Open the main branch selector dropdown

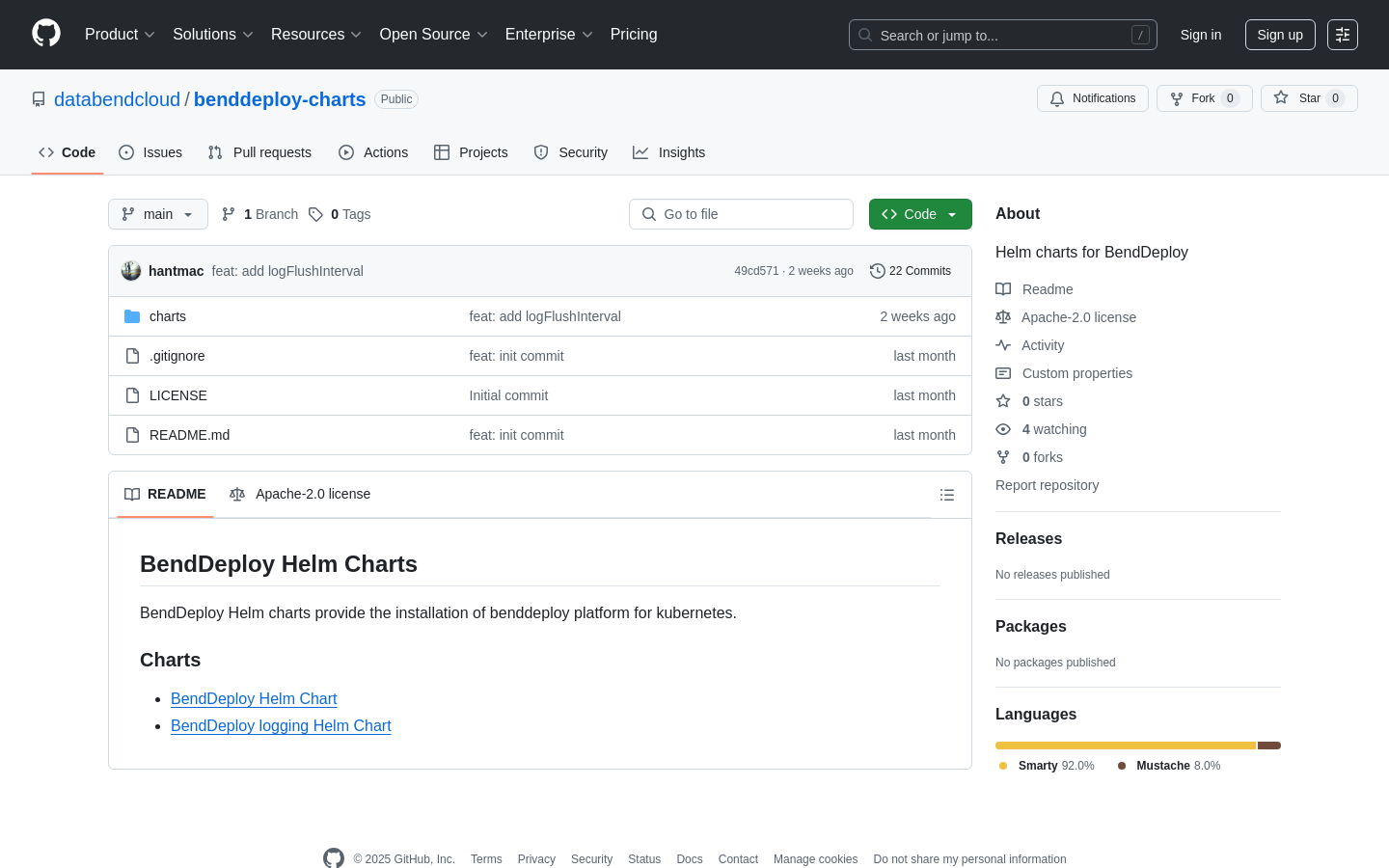point(158,214)
